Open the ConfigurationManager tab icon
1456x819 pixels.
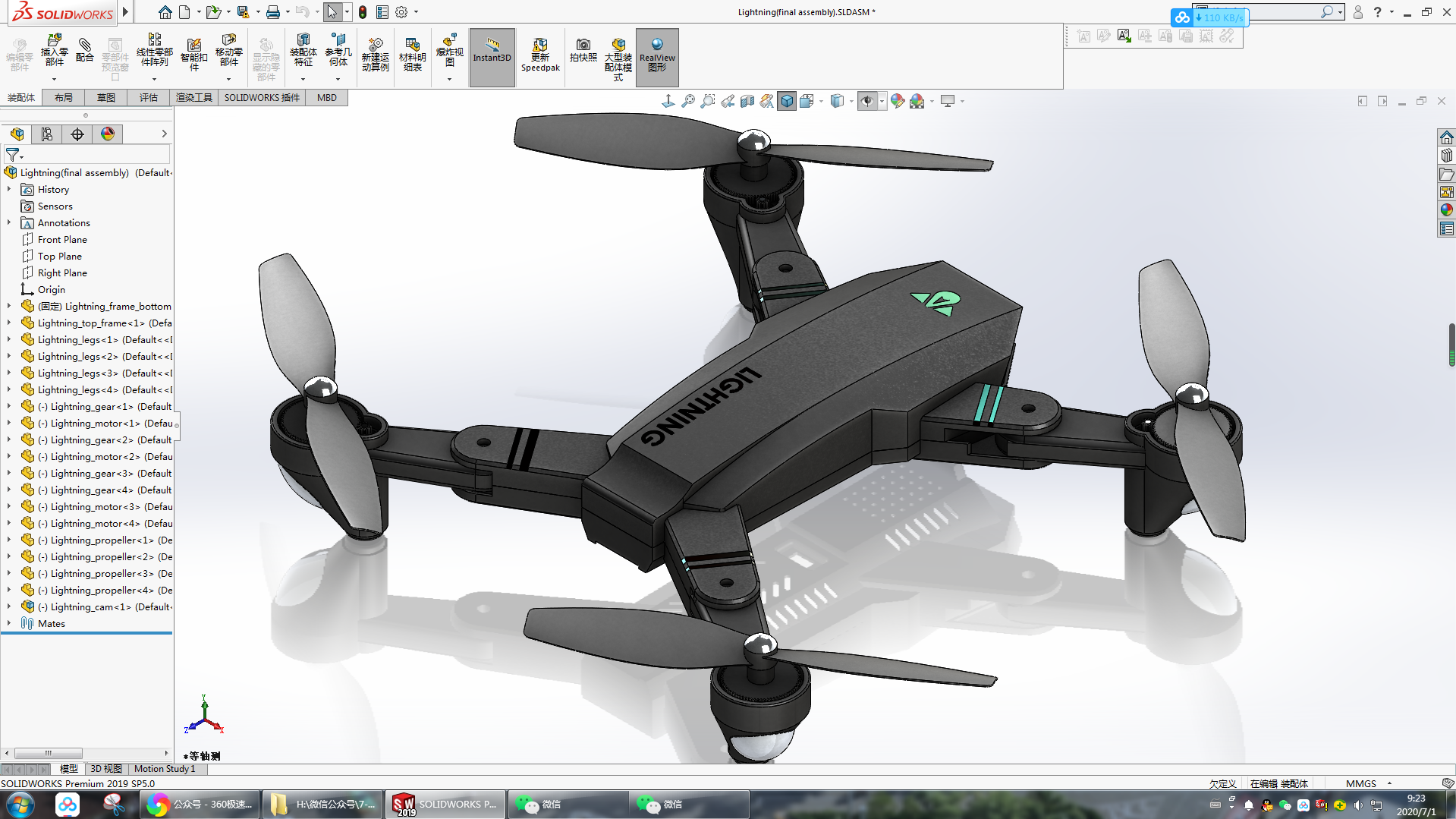[x=77, y=134]
